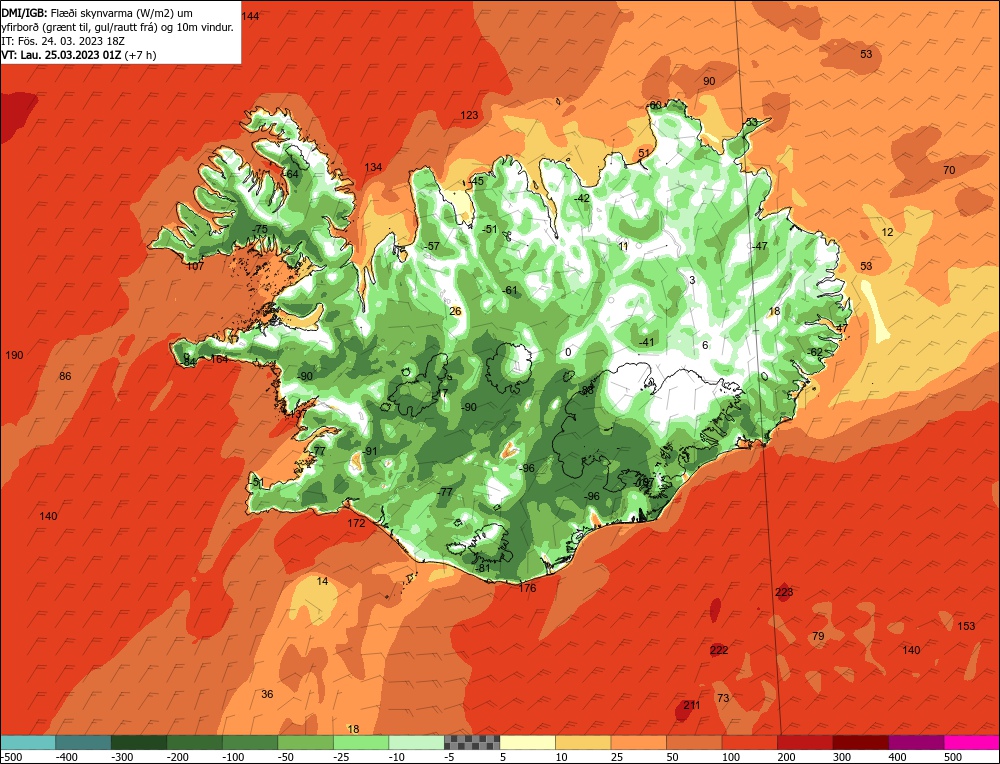Click the map value 134 offshore
Image resolution: width=1000 pixels, height=764 pixels.
pyautogui.click(x=373, y=168)
